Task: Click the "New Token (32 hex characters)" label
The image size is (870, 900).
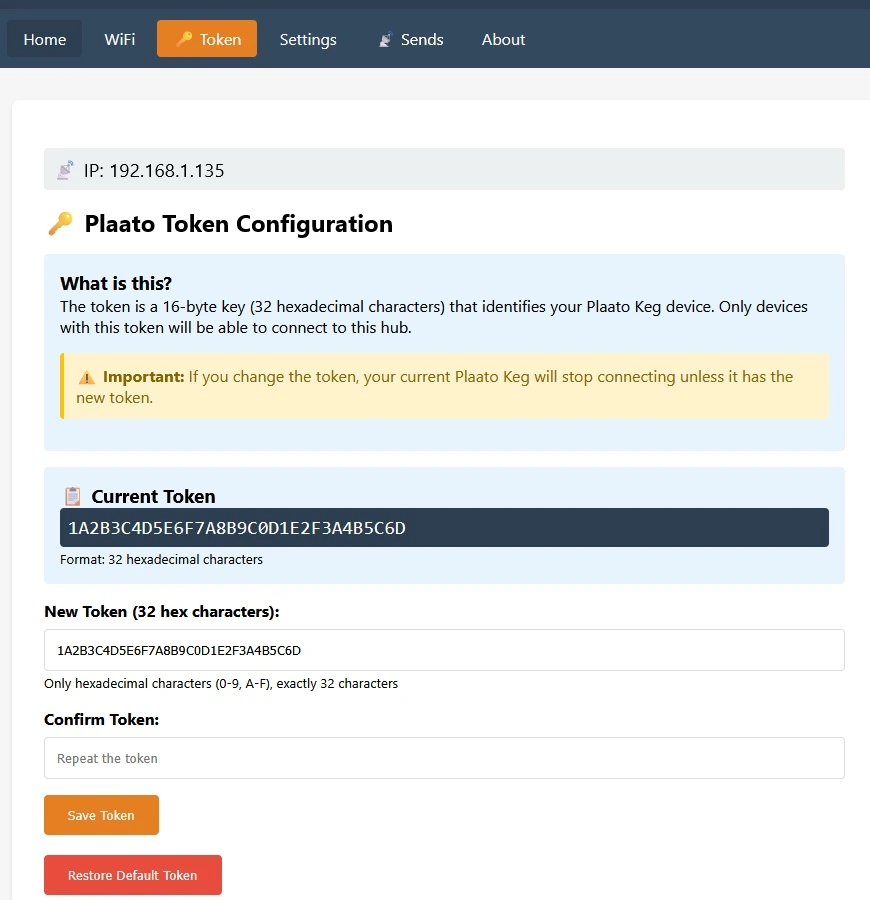Action: pyautogui.click(x=162, y=611)
